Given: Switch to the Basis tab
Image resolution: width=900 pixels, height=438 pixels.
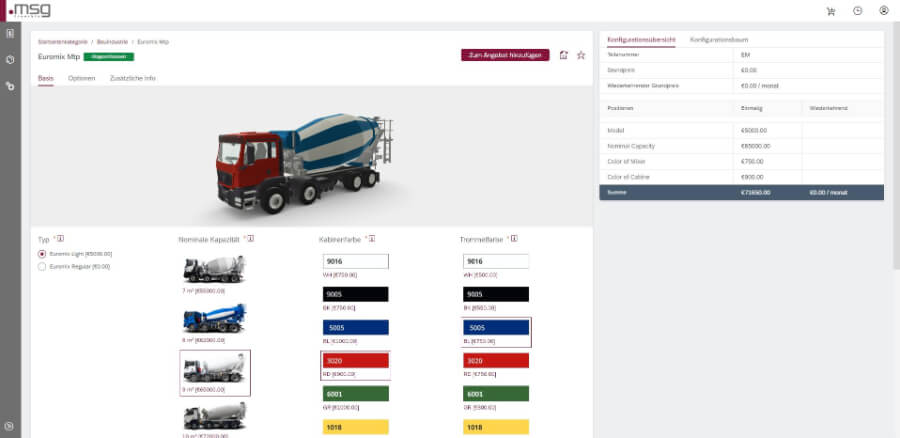Looking at the screenshot, I should [x=46, y=78].
